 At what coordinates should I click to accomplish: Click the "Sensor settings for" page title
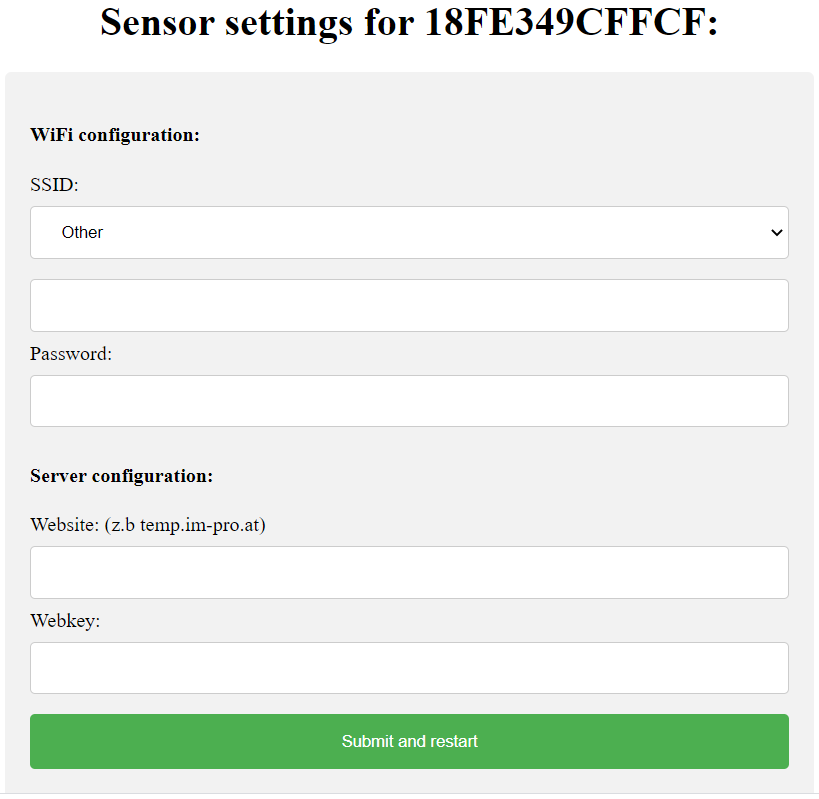tap(257, 22)
